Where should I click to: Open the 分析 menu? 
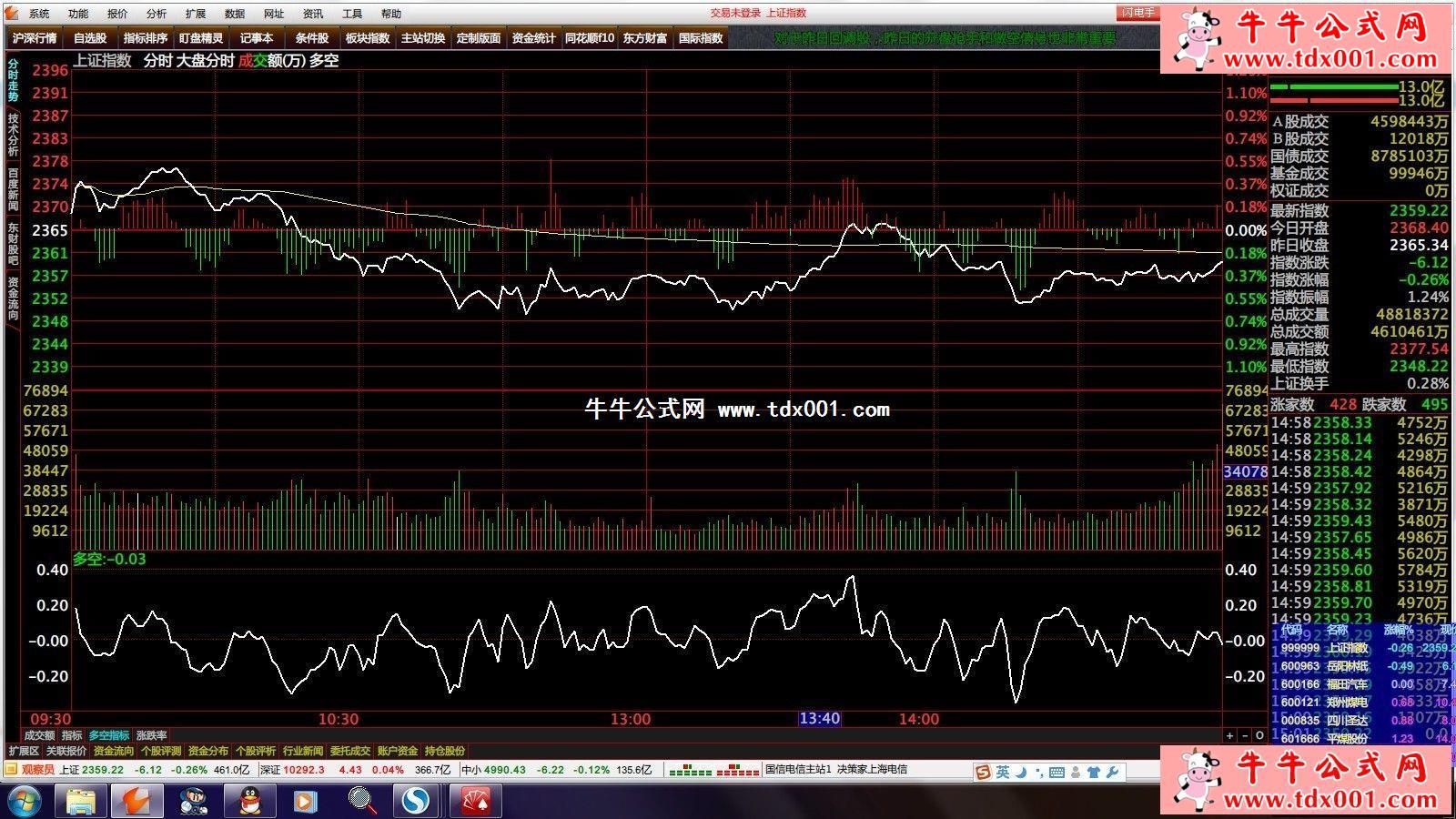[x=157, y=14]
